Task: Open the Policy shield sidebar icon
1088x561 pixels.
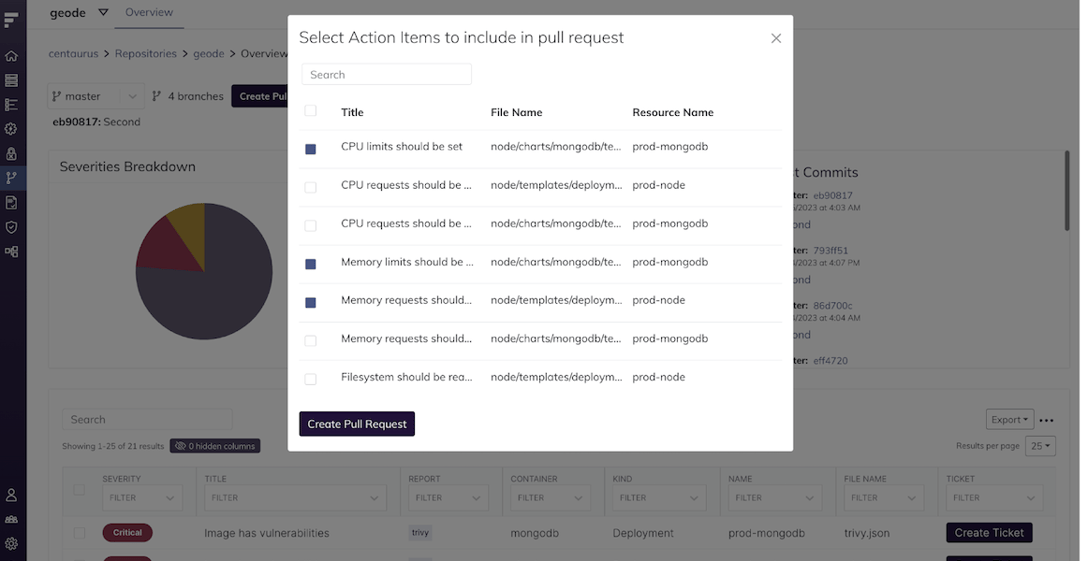Action: click(11, 227)
